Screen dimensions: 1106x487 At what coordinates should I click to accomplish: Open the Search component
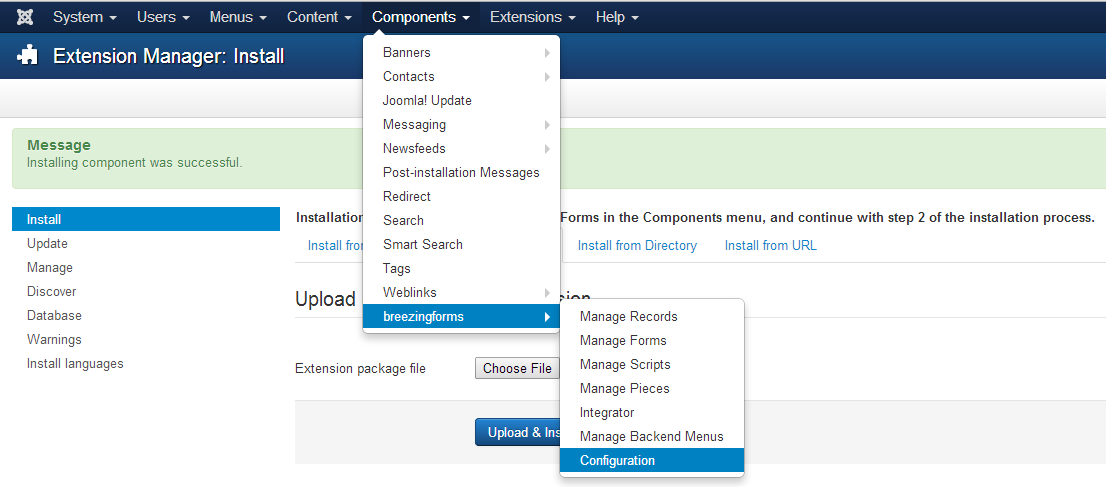coord(461,221)
